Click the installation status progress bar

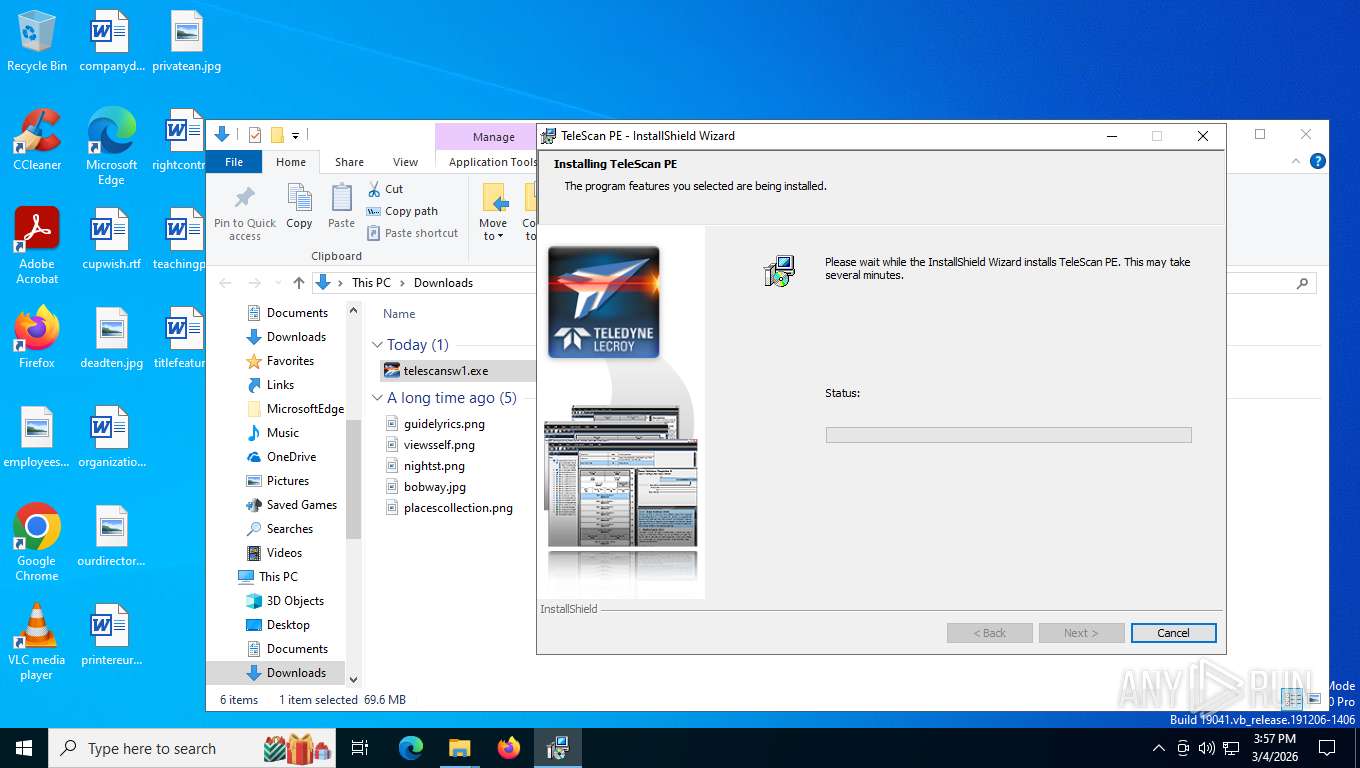click(x=1008, y=435)
